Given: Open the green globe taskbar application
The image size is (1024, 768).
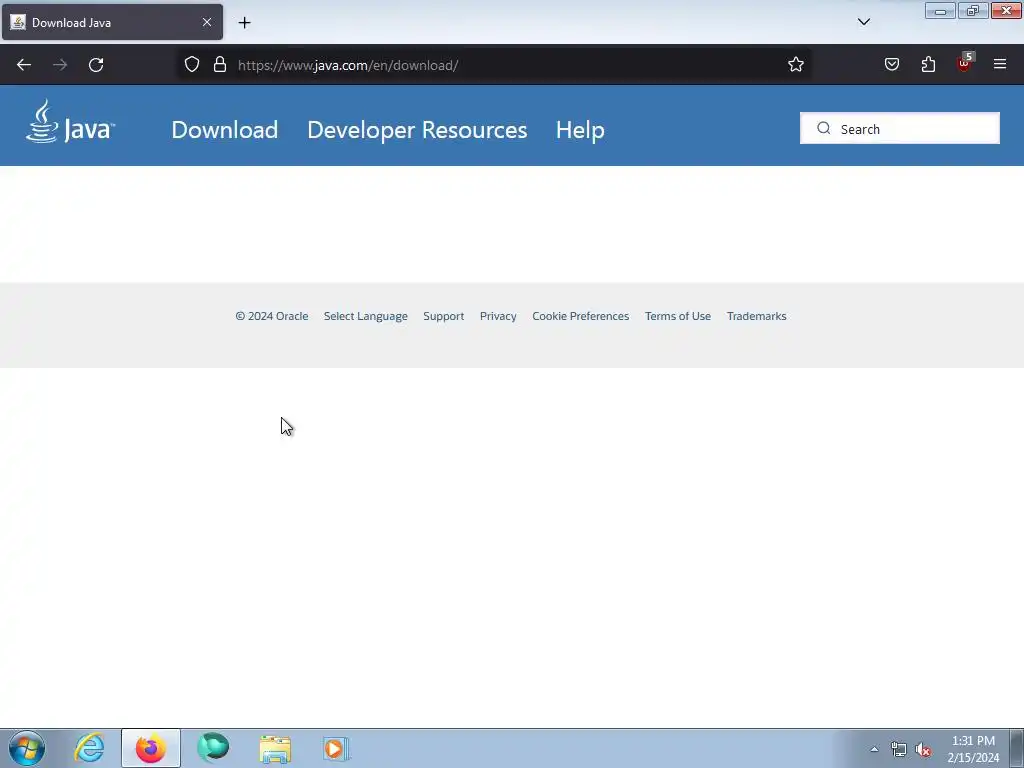Looking at the screenshot, I should point(213,748).
